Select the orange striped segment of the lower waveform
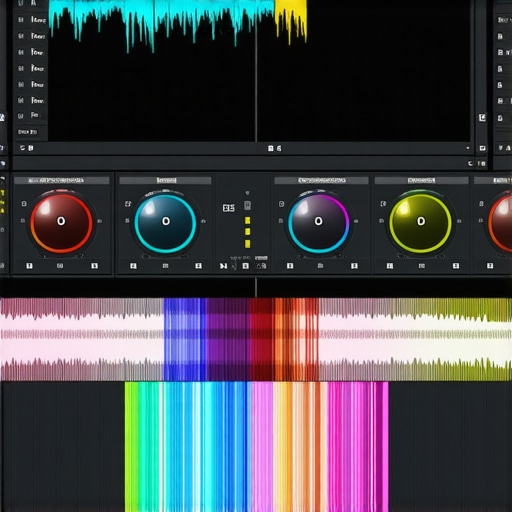 click(x=297, y=339)
